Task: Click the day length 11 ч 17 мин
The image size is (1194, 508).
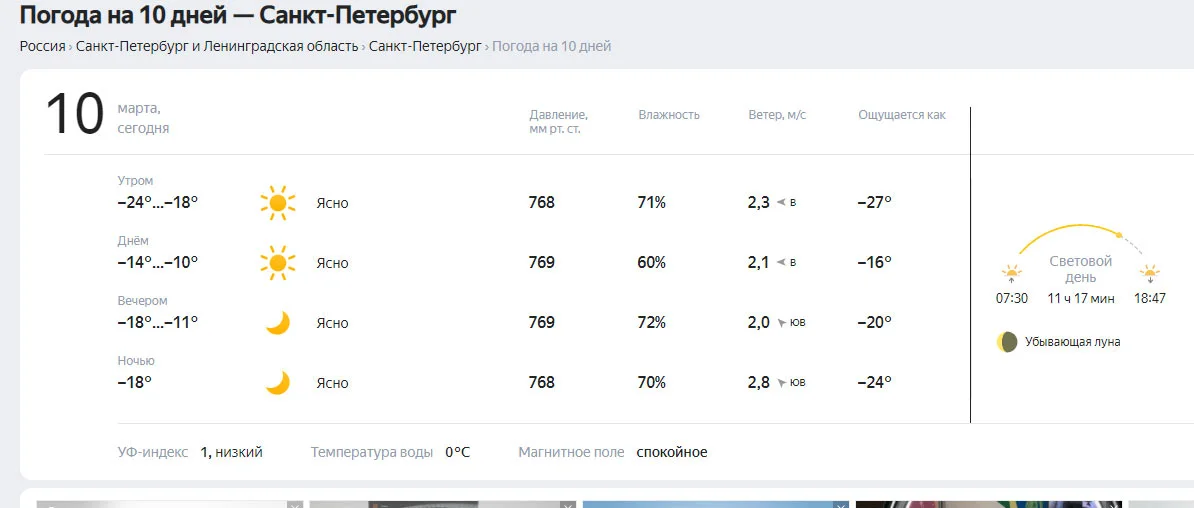Action: click(x=1081, y=299)
